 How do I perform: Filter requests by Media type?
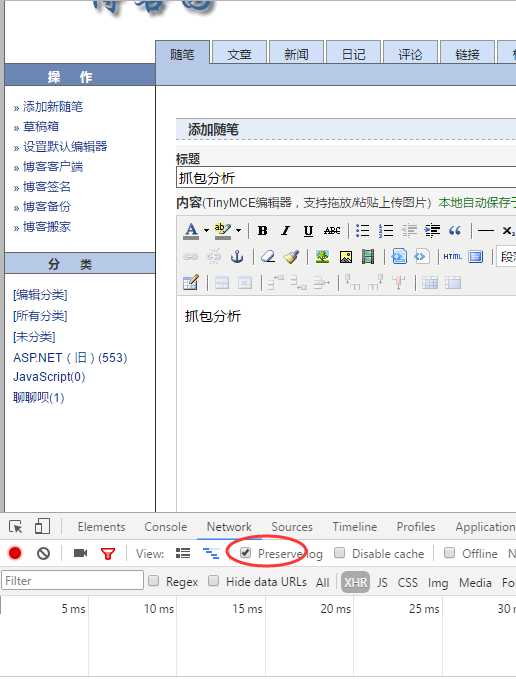(x=475, y=582)
